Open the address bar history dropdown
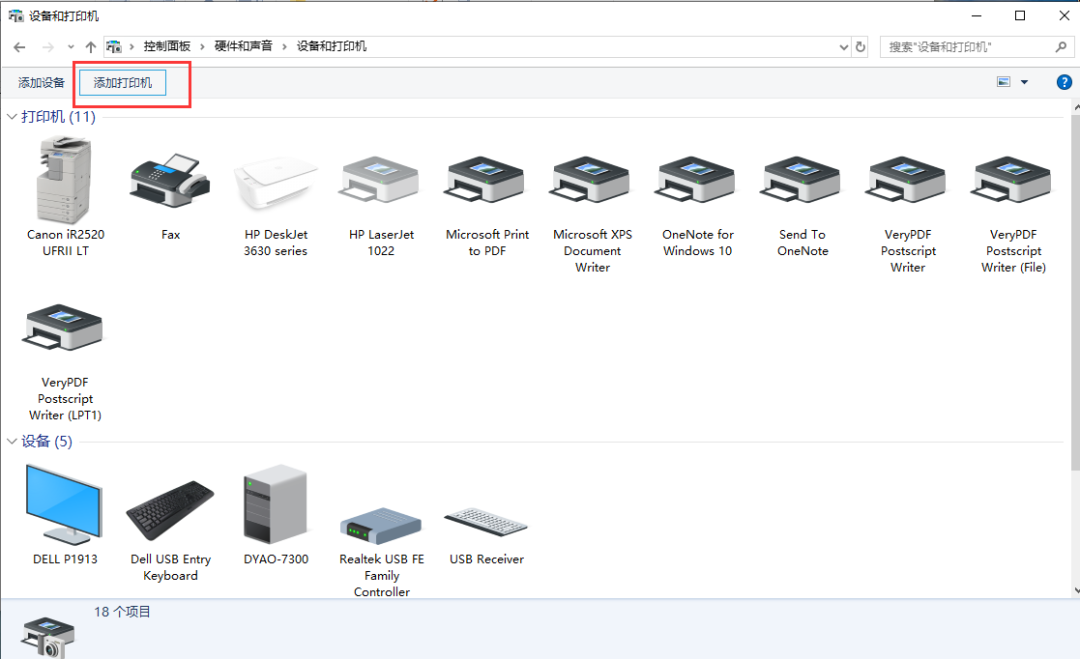The height and width of the screenshot is (659, 1080). tap(843, 47)
